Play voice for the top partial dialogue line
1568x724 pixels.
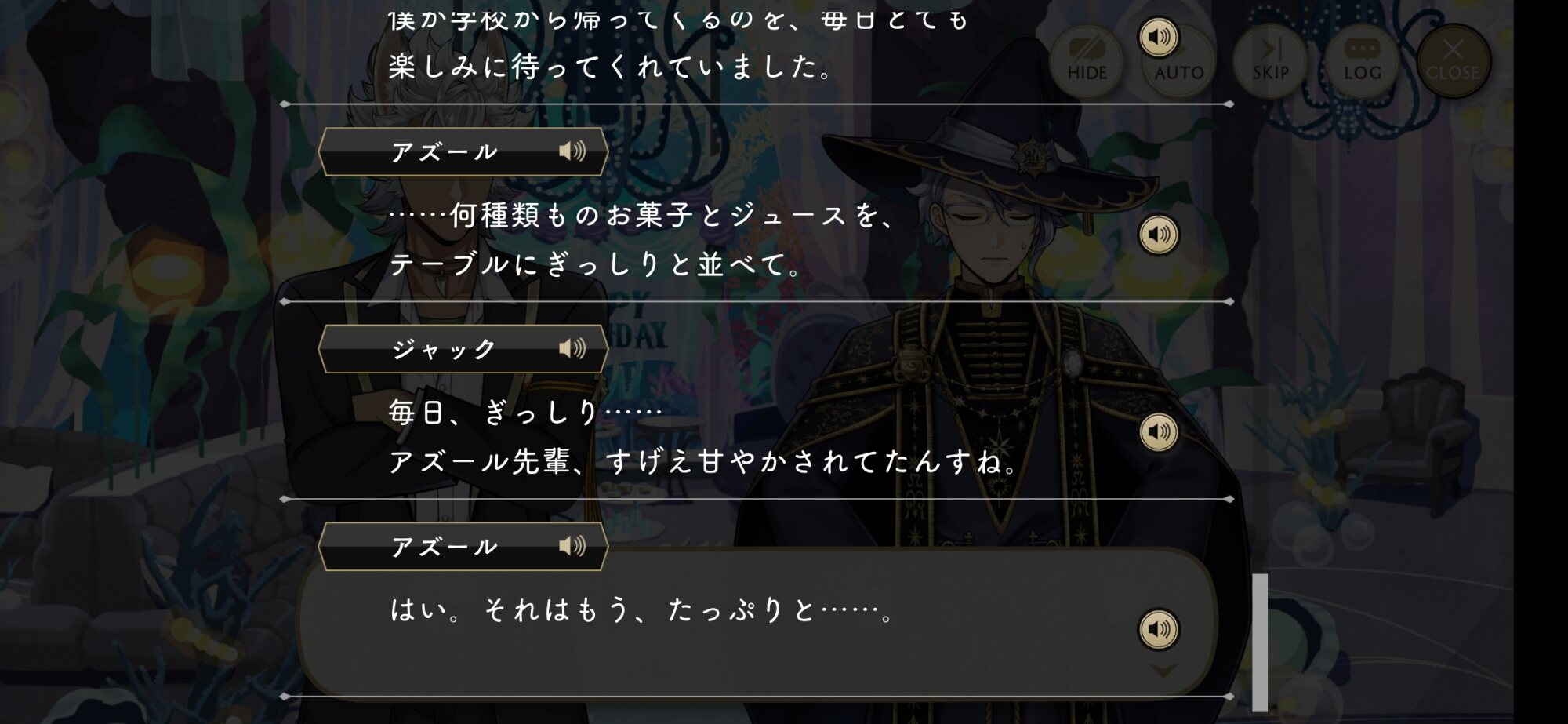(x=1159, y=37)
